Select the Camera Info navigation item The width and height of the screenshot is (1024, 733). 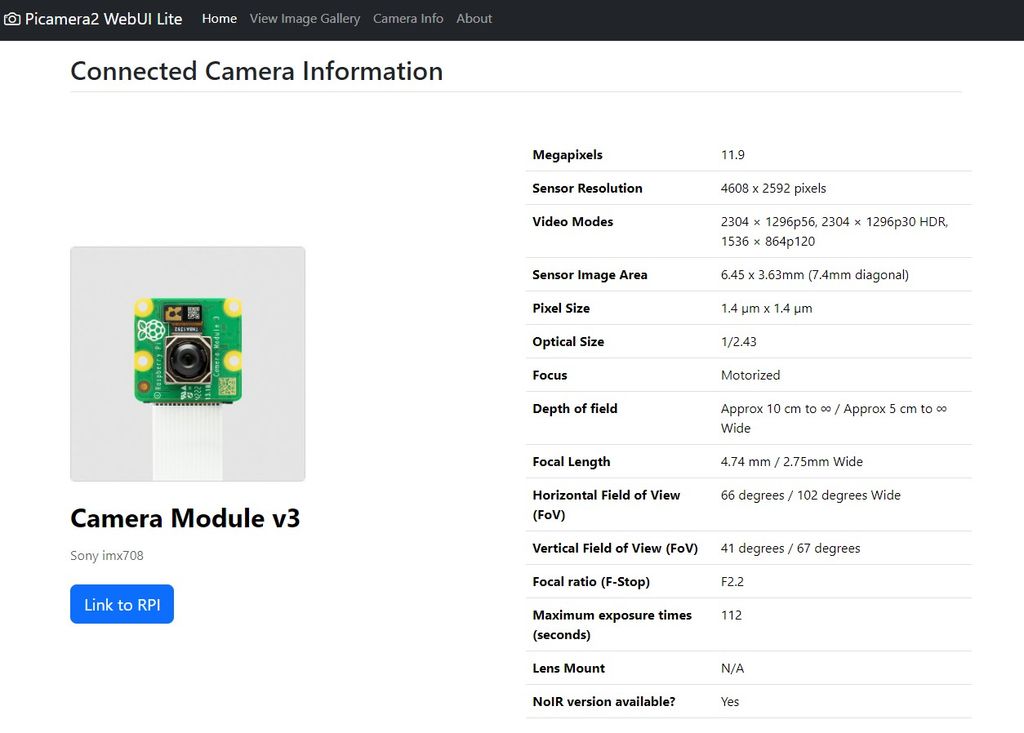coord(408,18)
